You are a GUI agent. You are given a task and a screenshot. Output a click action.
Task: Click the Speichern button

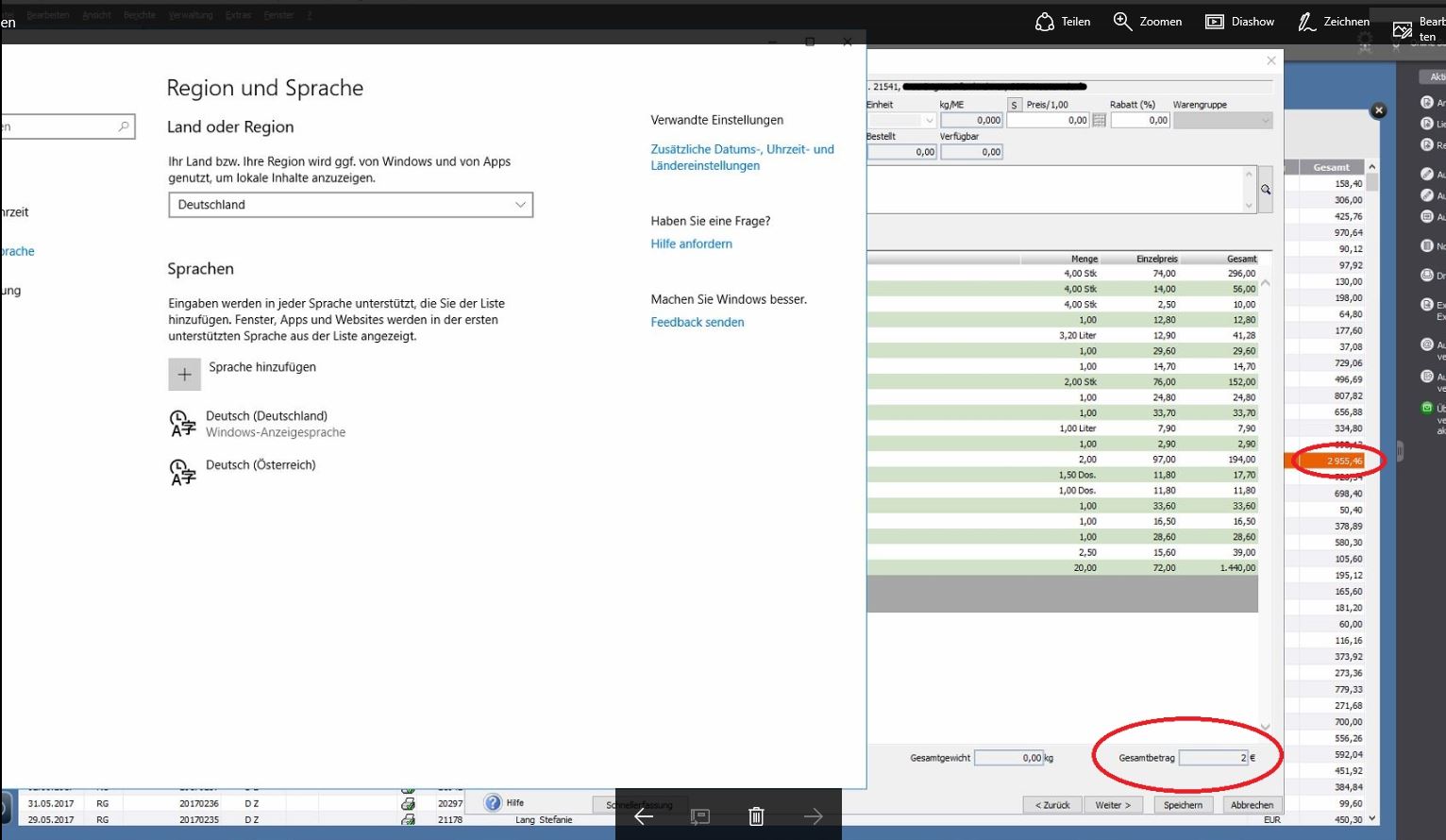click(1183, 805)
